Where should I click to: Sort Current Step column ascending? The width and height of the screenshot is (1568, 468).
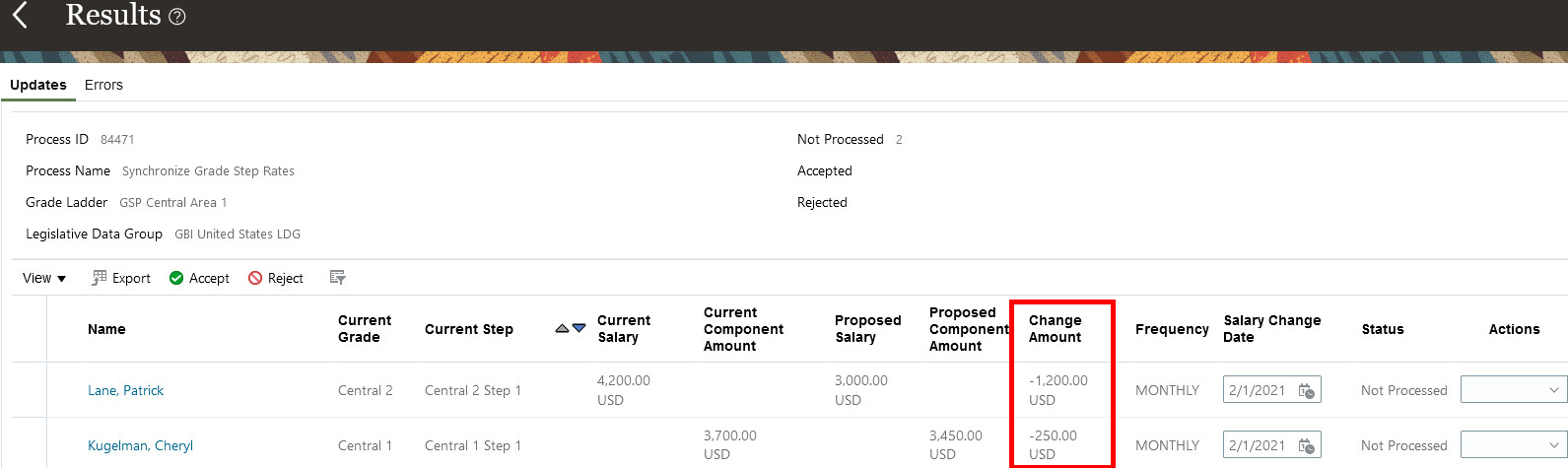tap(562, 328)
